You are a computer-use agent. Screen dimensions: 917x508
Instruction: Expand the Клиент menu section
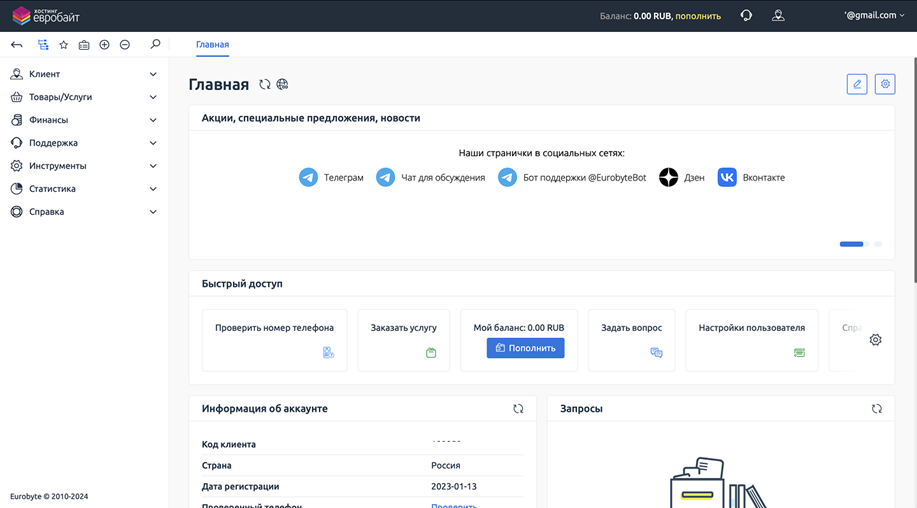[x=84, y=74]
